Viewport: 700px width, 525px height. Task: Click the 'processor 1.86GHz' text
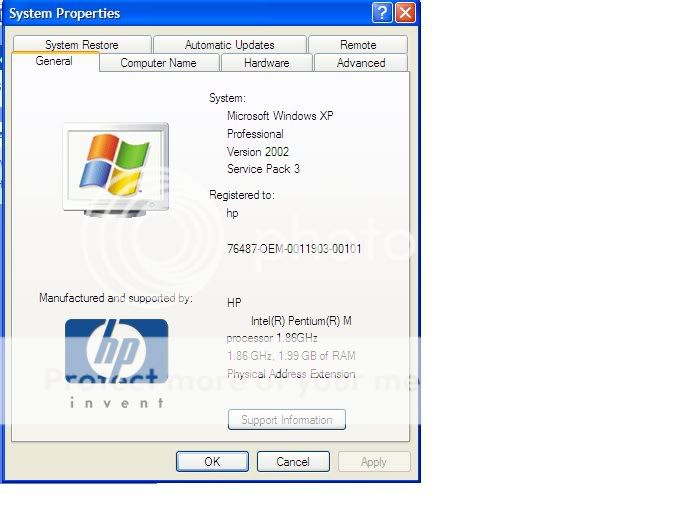[x=272, y=338]
